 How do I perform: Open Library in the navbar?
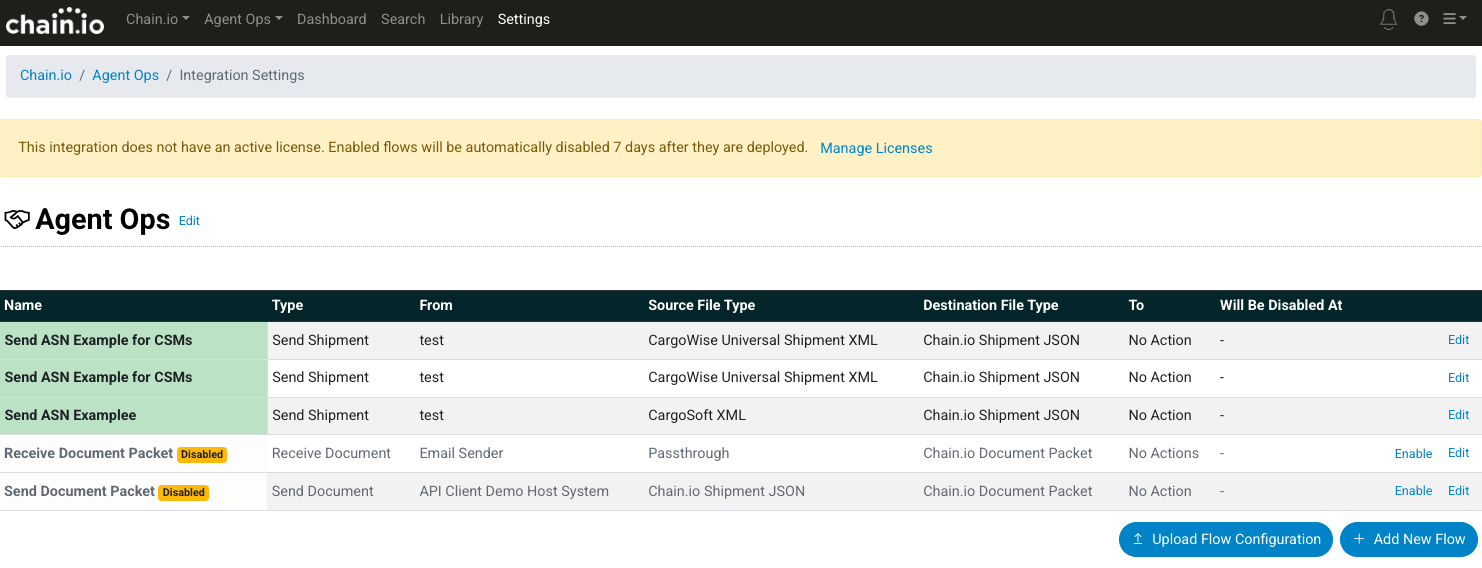coord(461,19)
